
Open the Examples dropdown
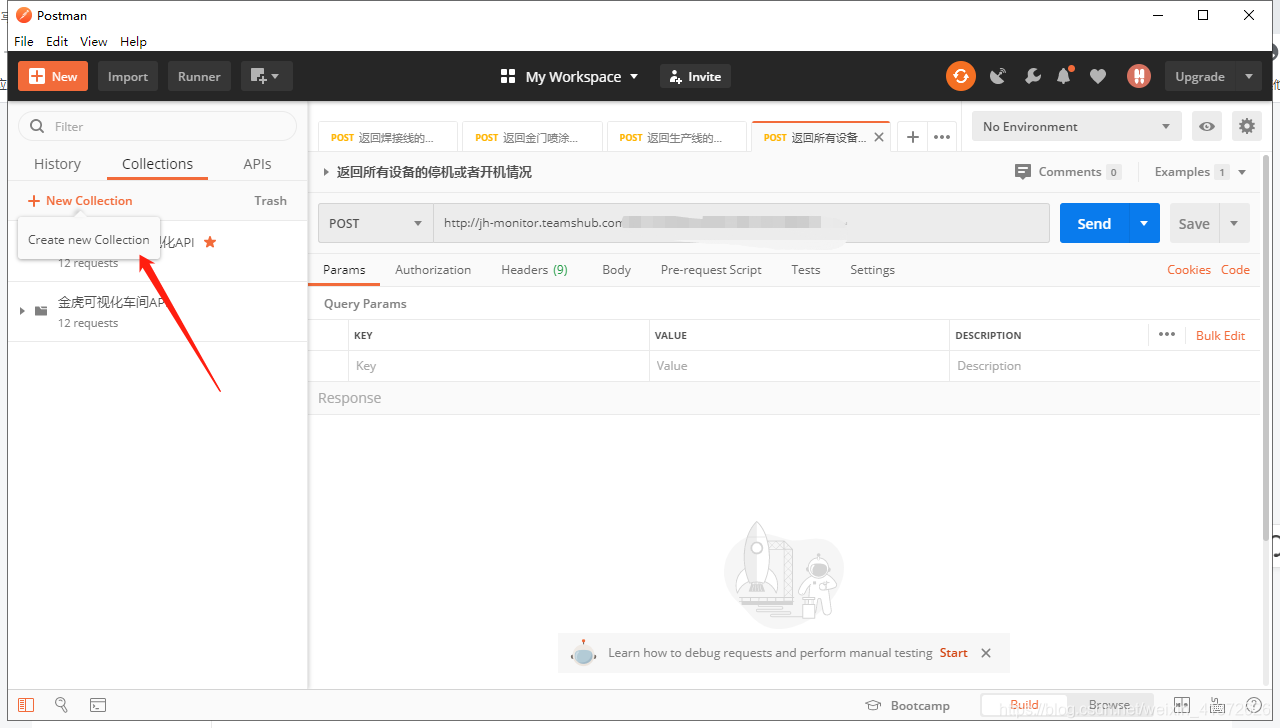1200,172
